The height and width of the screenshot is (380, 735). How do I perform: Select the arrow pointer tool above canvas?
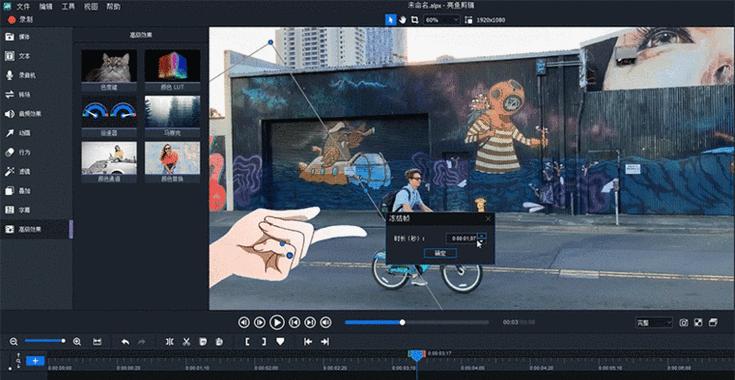click(390, 20)
